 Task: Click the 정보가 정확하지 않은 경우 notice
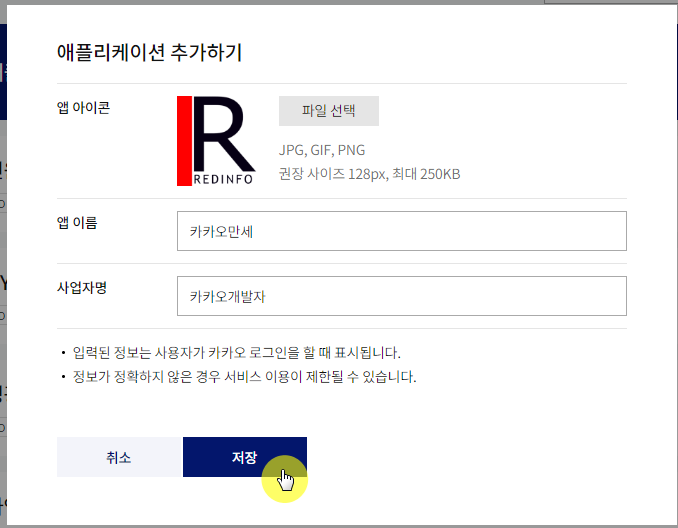click(x=244, y=376)
